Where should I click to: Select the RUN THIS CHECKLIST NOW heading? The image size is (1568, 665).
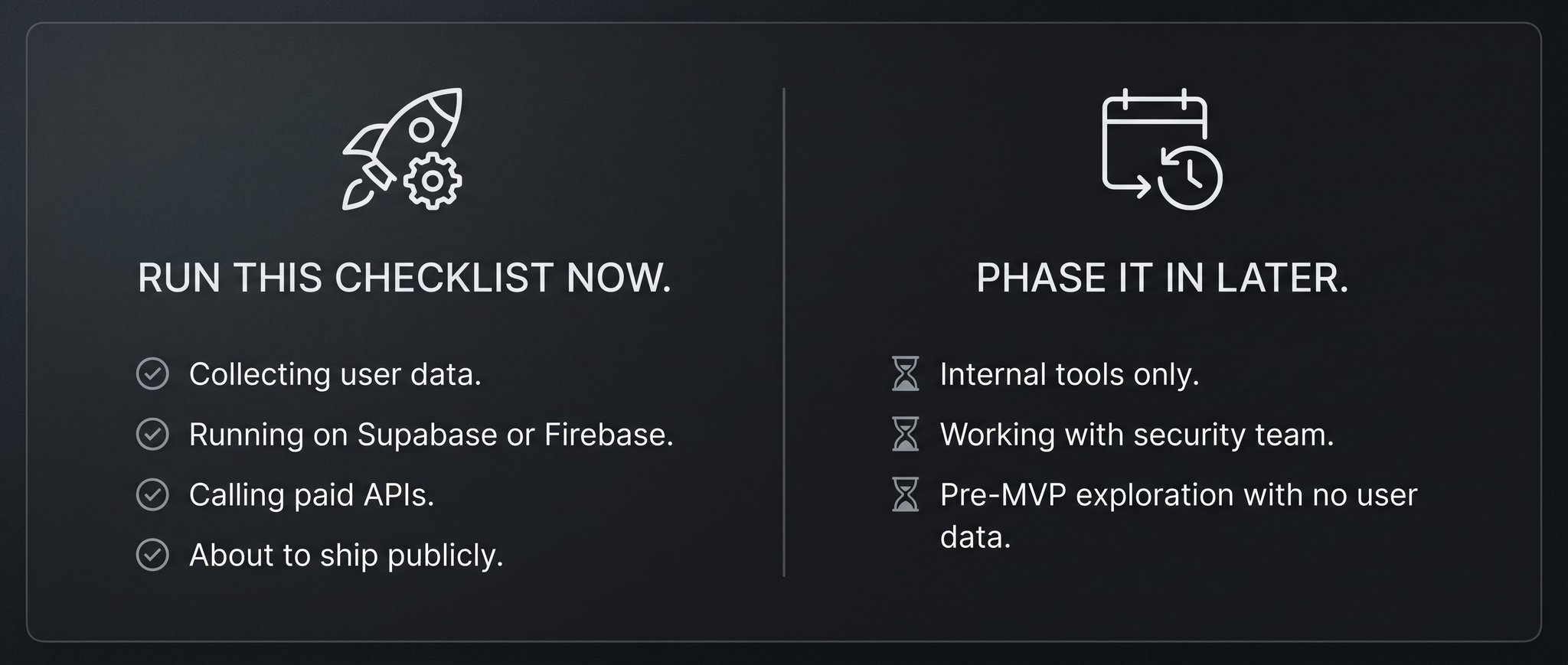404,277
